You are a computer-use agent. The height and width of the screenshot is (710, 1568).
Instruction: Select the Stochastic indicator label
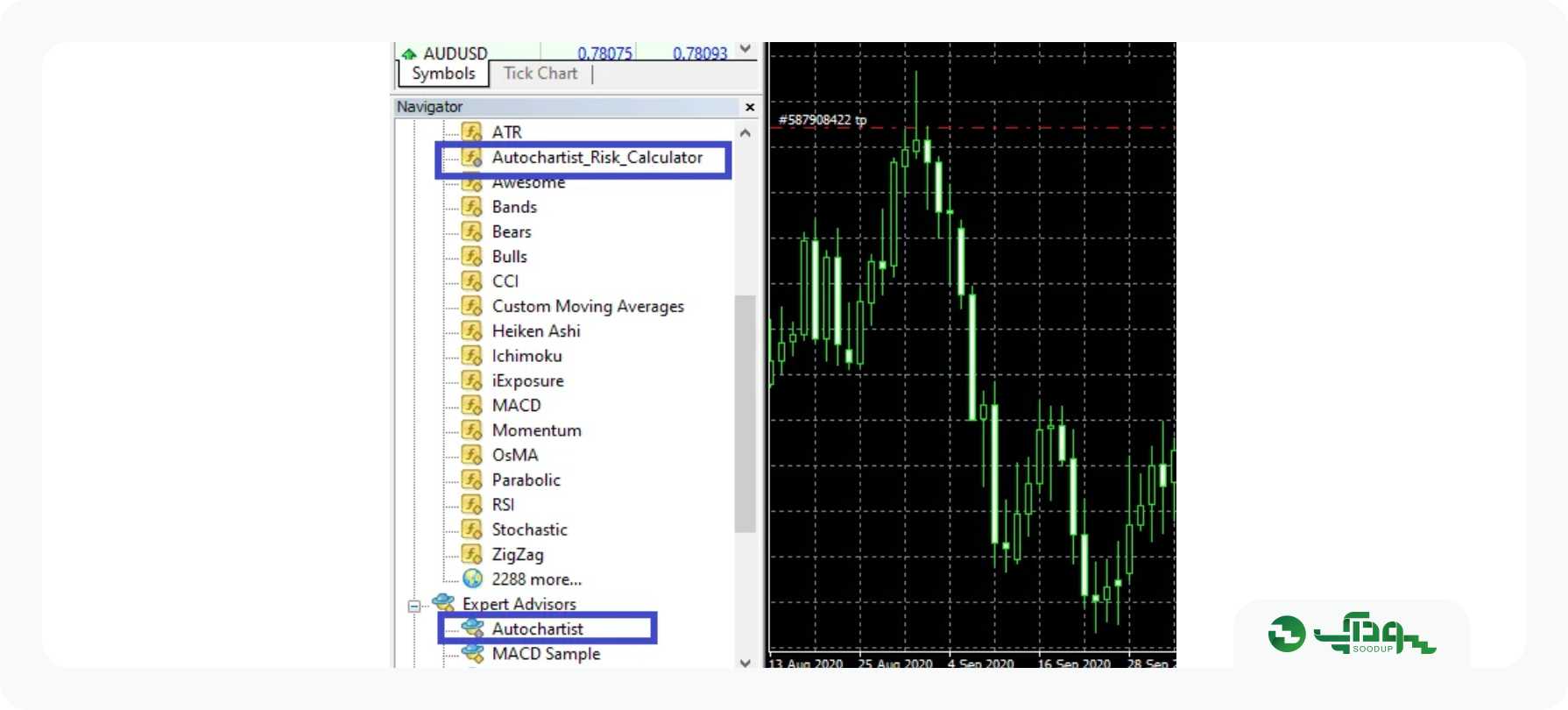tap(530, 529)
